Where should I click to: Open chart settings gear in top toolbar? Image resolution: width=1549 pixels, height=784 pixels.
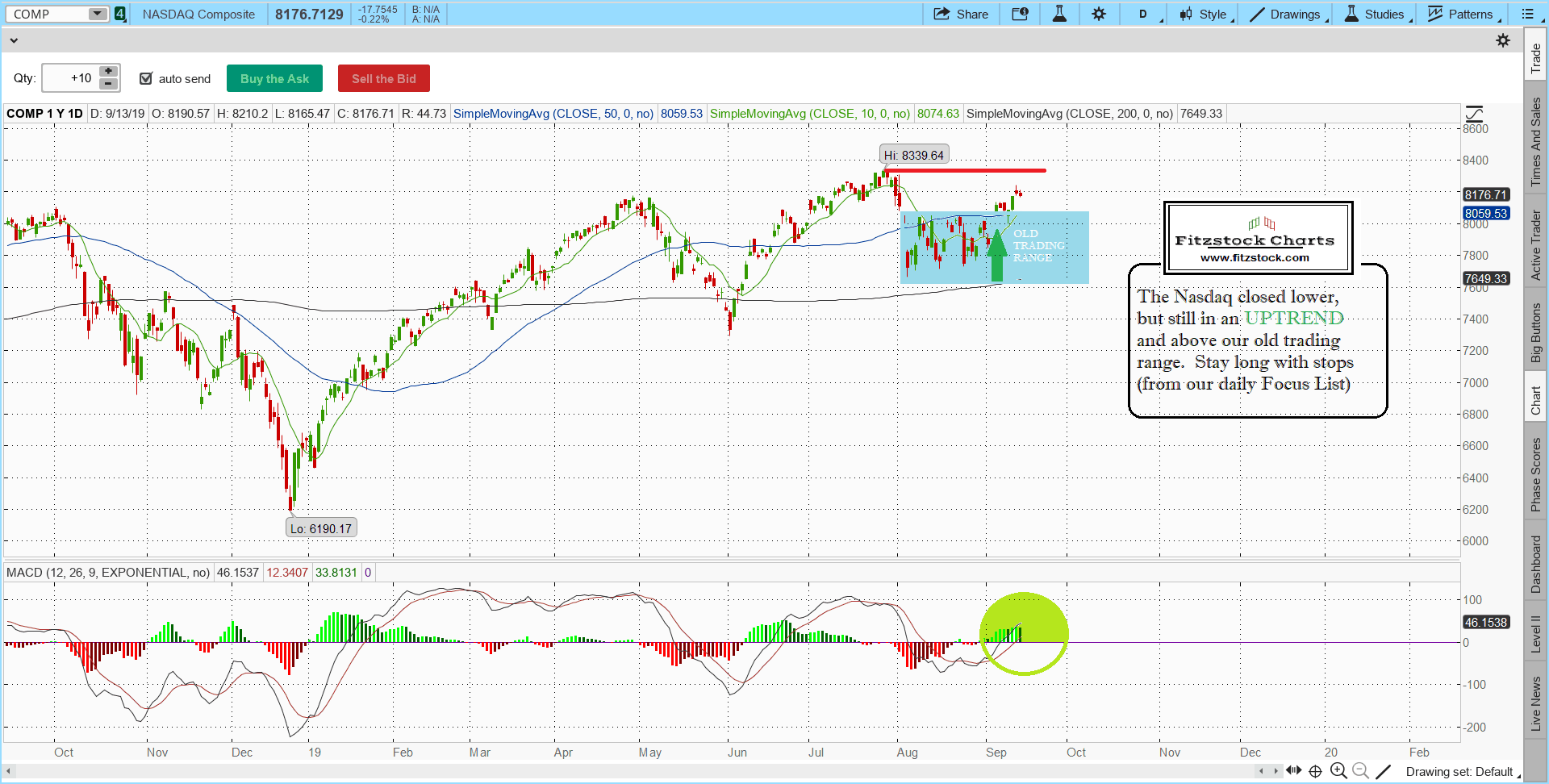pyautogui.click(x=1099, y=14)
